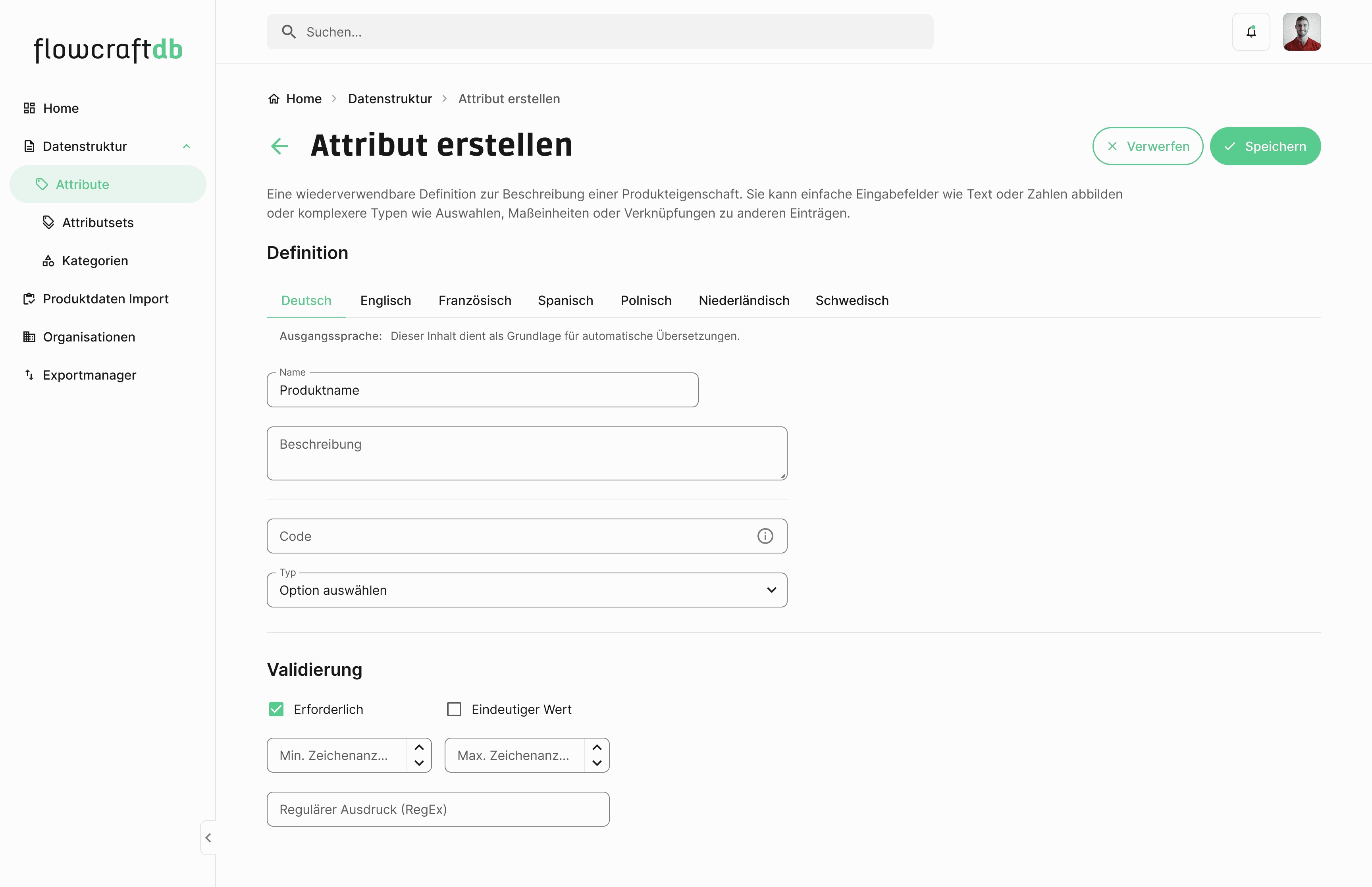Click the green back arrow icon

point(280,146)
